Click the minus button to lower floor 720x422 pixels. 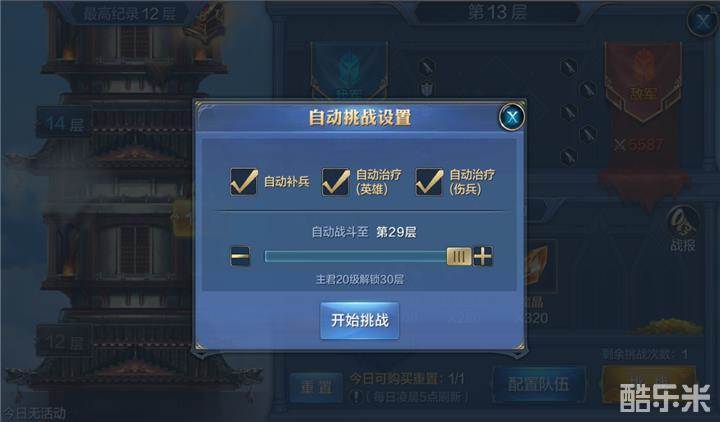click(240, 256)
